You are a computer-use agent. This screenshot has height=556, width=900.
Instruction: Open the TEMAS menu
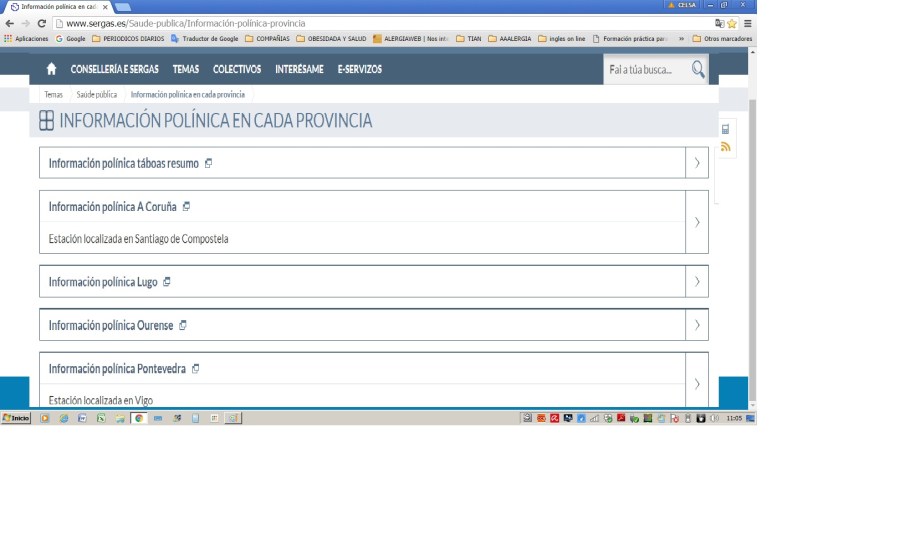tap(185, 69)
